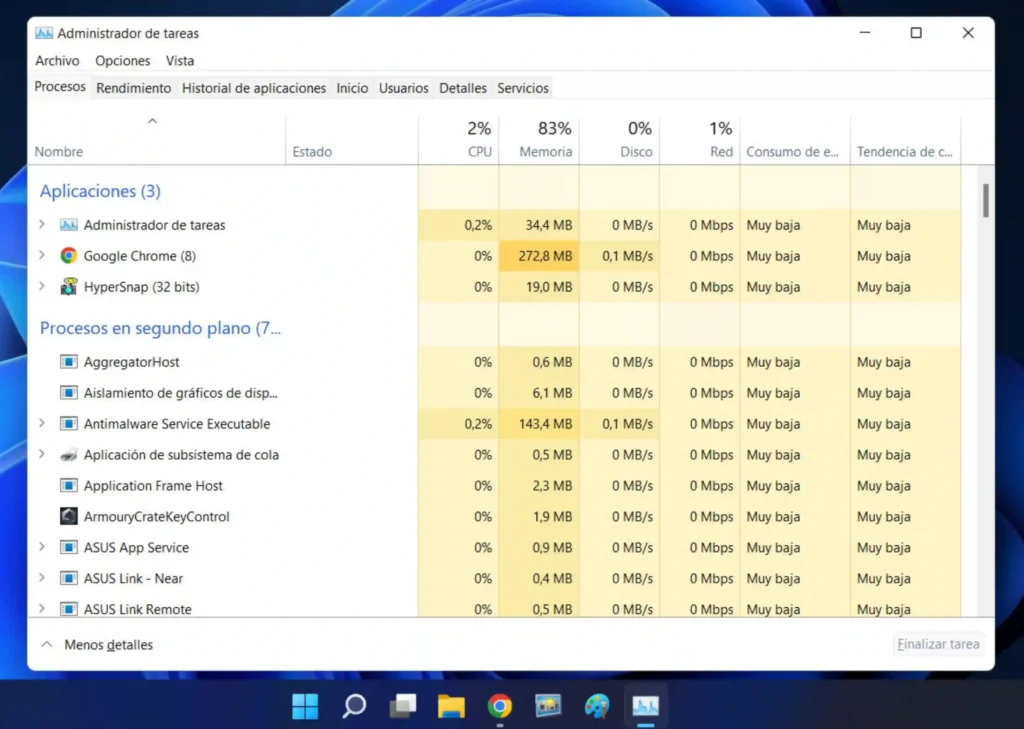Click the AggregatorHost process icon
This screenshot has height=729, width=1024.
click(69, 362)
